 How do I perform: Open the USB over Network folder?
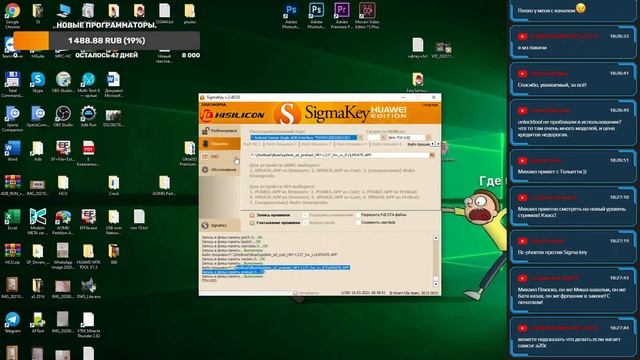point(113,222)
